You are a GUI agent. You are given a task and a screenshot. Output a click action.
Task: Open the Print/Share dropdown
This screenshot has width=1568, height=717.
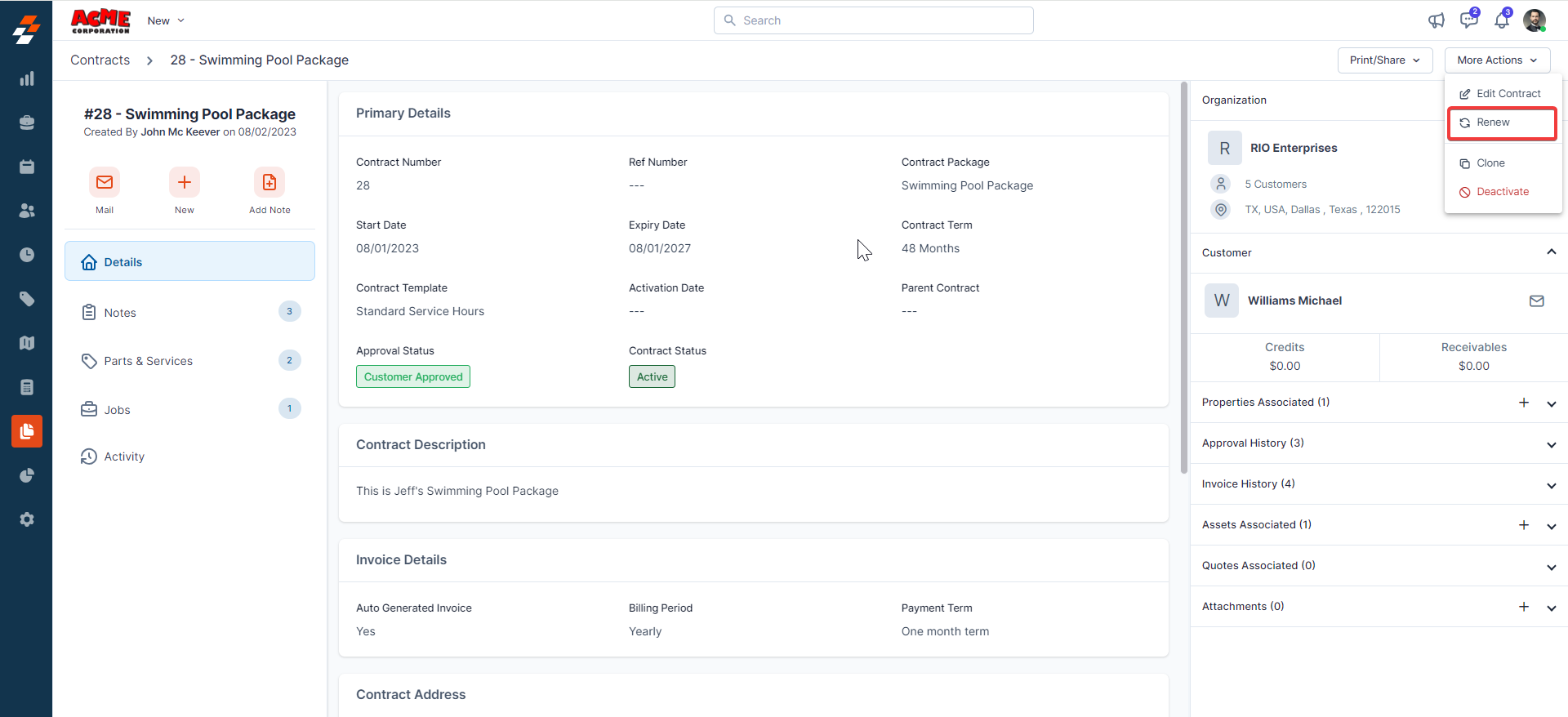click(x=1384, y=60)
